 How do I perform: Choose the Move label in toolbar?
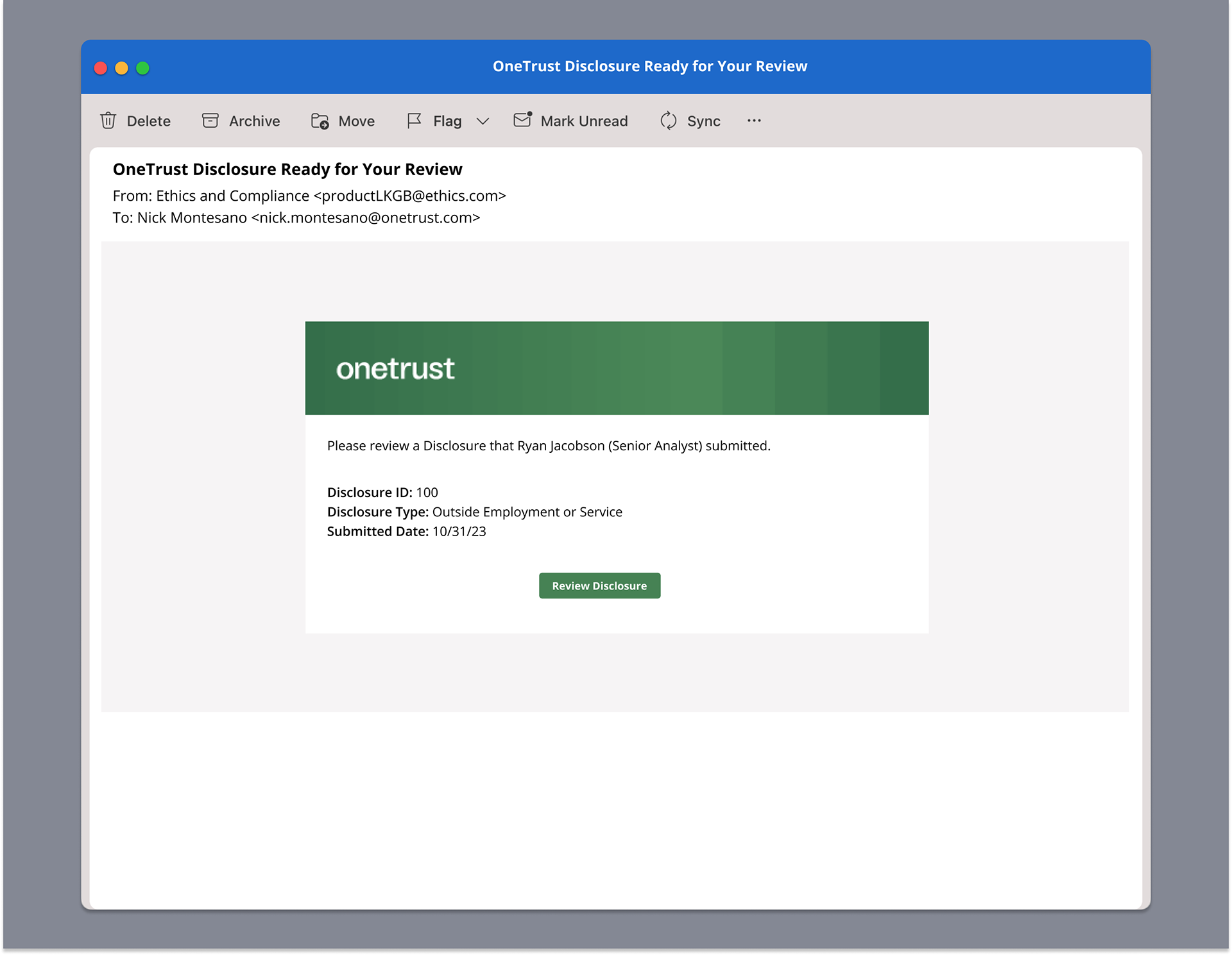point(356,121)
